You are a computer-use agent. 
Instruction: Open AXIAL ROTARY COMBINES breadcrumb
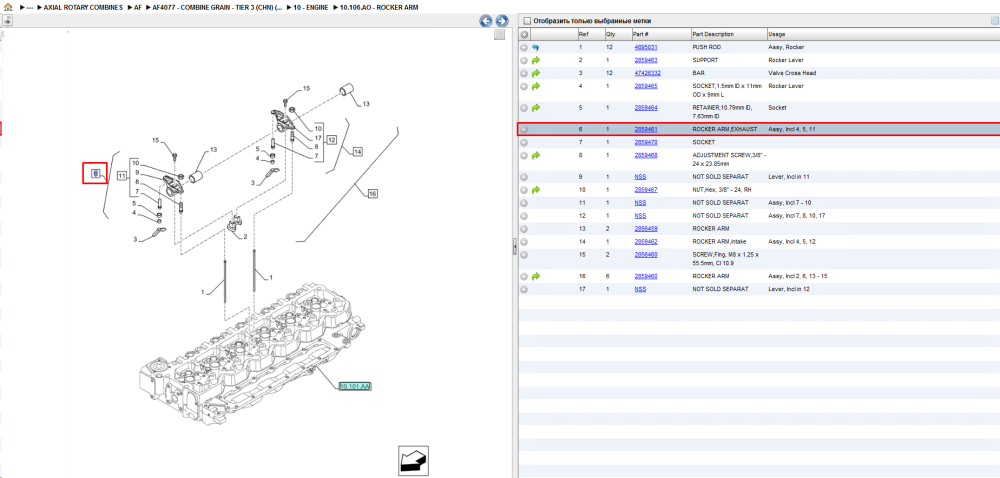pyautogui.click(x=83, y=7)
